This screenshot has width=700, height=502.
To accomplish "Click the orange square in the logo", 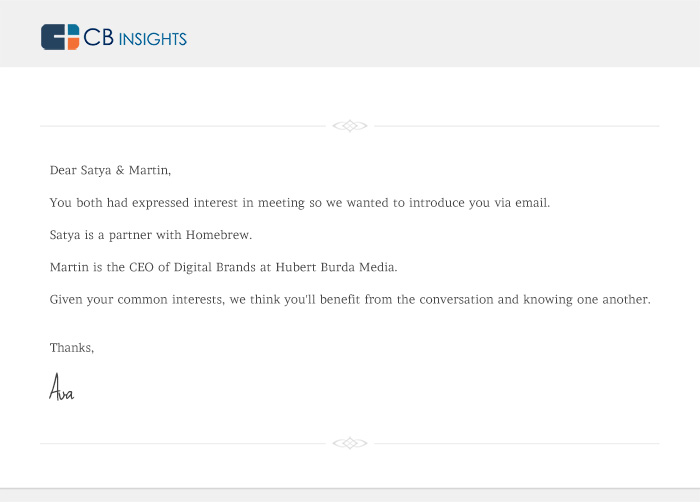I will point(73,43).
